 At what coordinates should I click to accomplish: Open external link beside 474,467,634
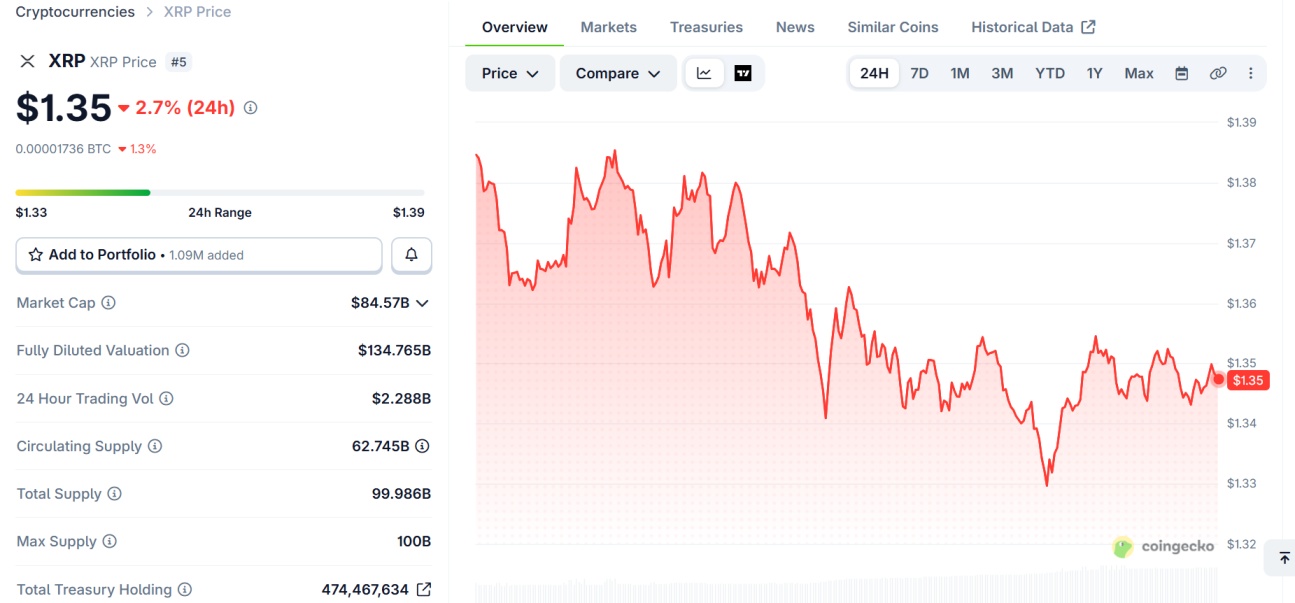[423, 590]
